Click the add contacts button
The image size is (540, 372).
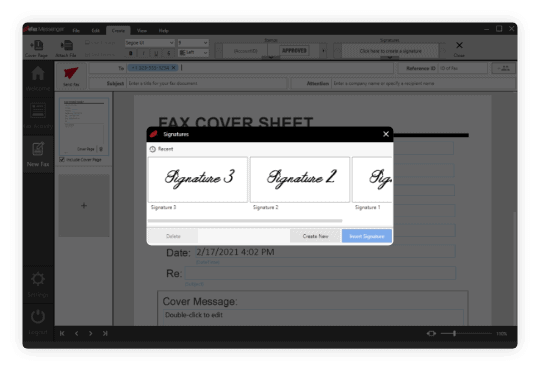coord(503,68)
